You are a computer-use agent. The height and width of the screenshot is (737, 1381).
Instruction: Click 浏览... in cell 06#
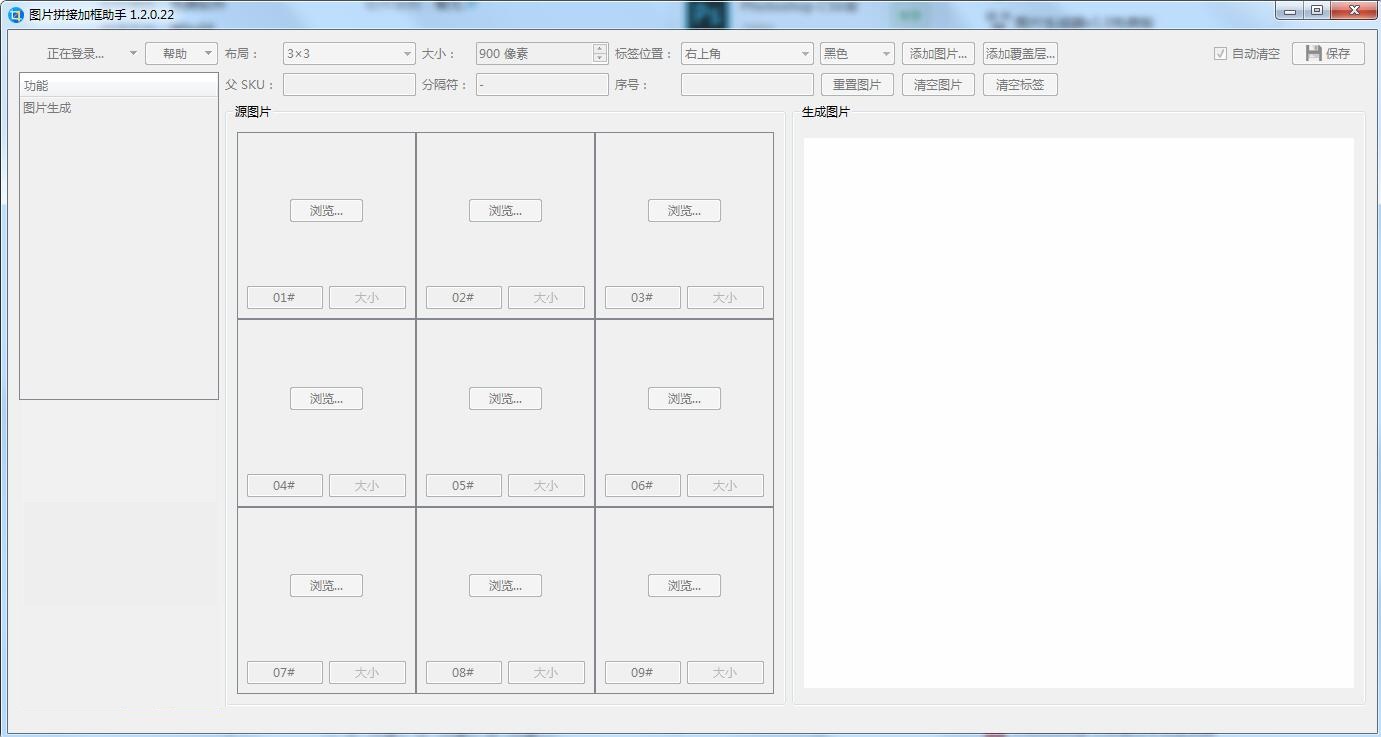tap(684, 399)
